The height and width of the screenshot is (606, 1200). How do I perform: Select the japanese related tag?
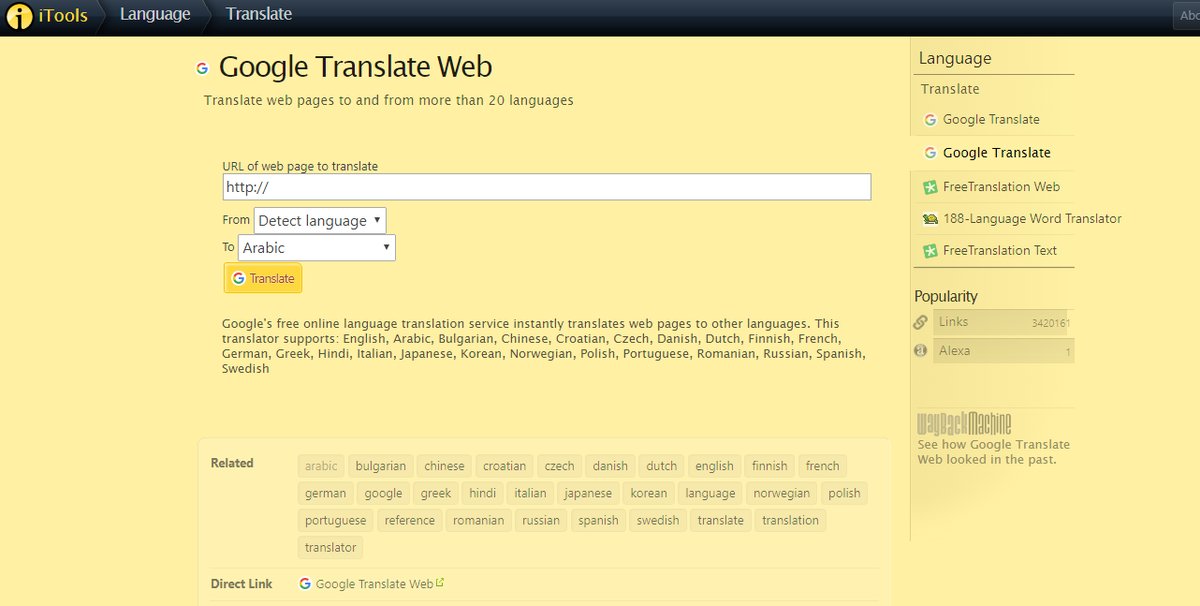pyautogui.click(x=587, y=493)
